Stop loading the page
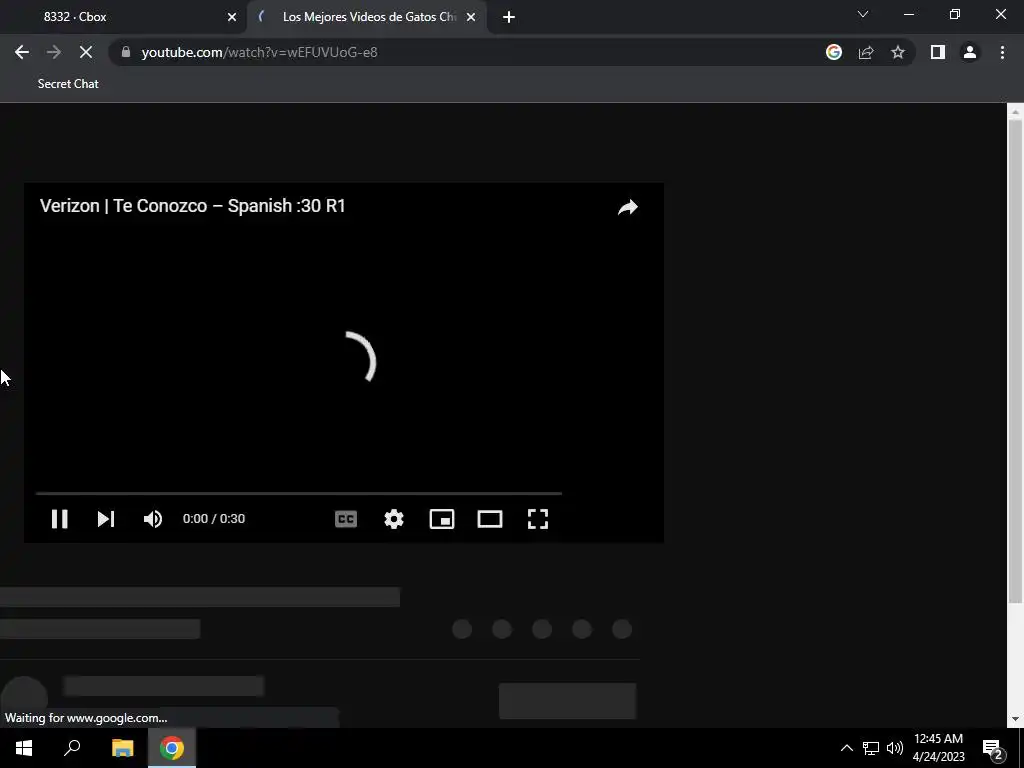The image size is (1024, 768). pyautogui.click(x=86, y=52)
